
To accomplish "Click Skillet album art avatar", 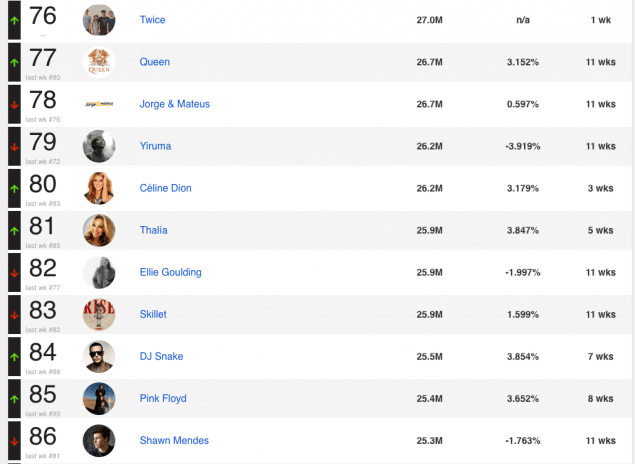I will pyautogui.click(x=99, y=314).
